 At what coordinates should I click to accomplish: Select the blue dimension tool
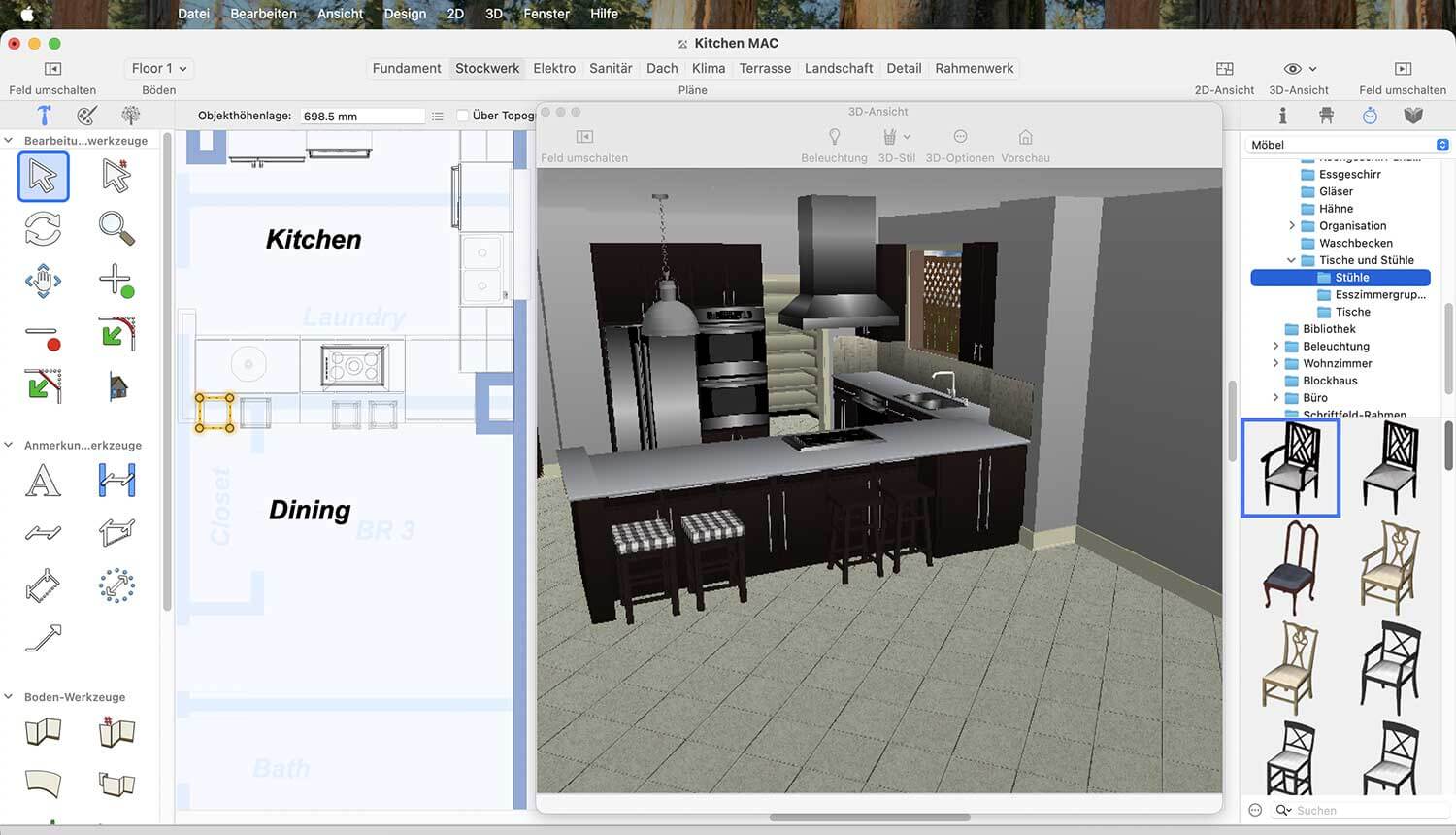coord(116,481)
